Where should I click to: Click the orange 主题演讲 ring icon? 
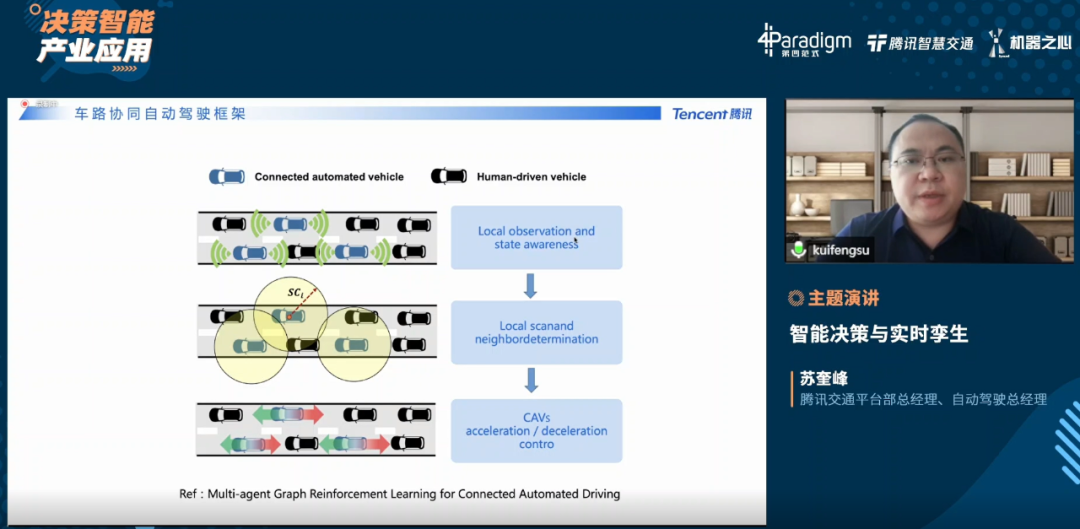coord(796,298)
